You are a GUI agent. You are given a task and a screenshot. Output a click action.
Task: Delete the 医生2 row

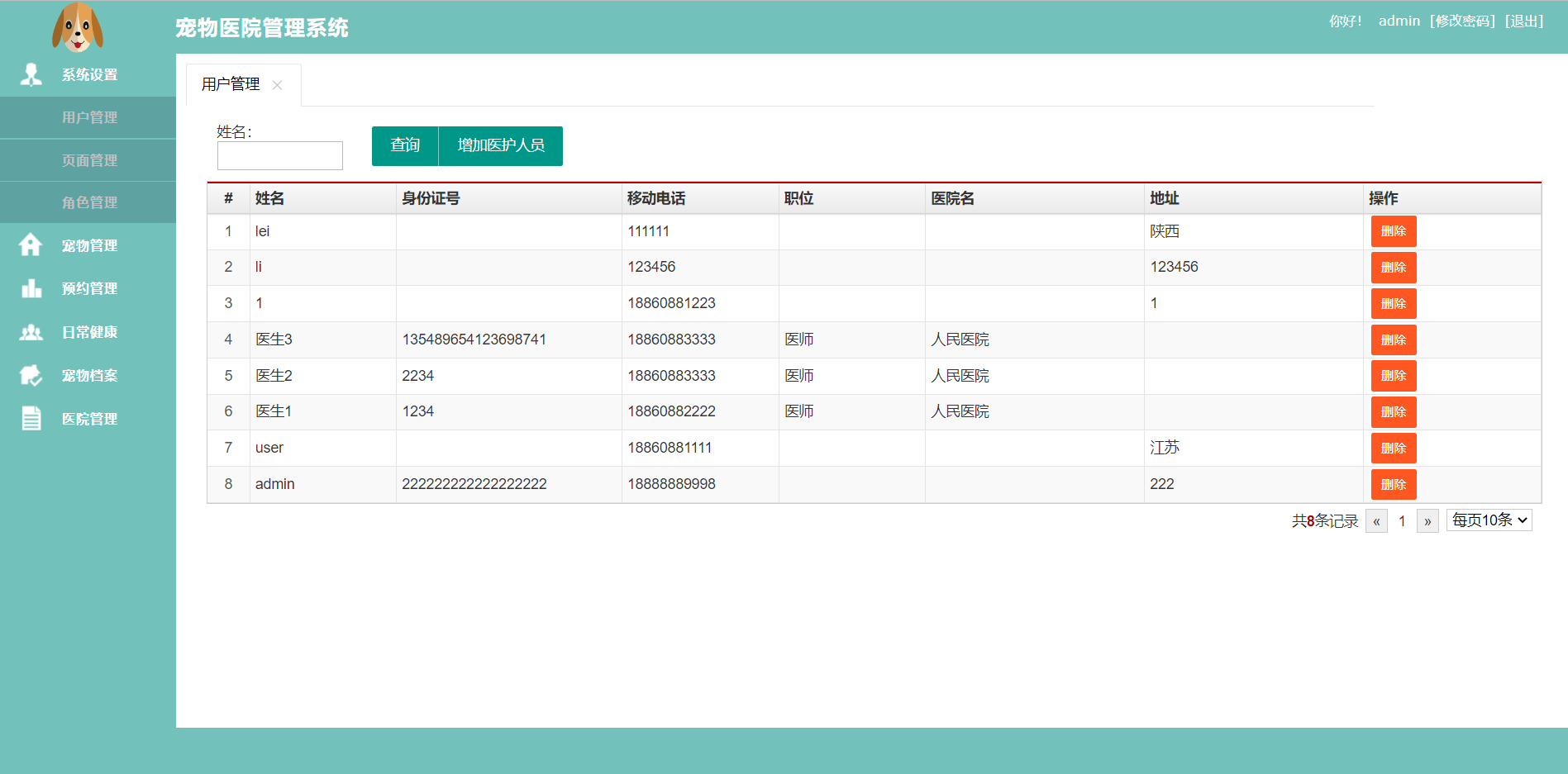(x=1394, y=376)
